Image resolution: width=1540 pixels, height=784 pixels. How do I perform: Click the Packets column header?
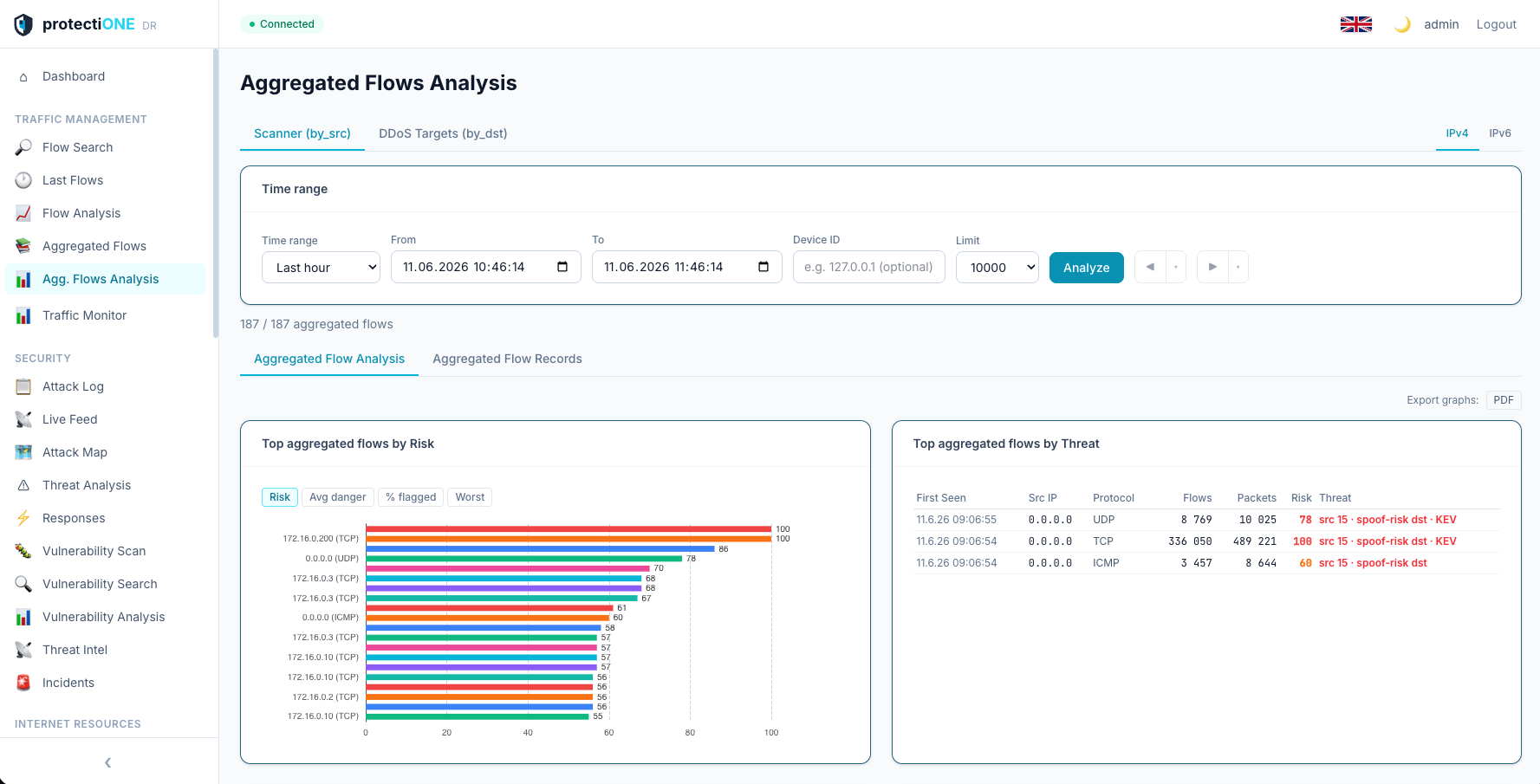pos(1257,498)
